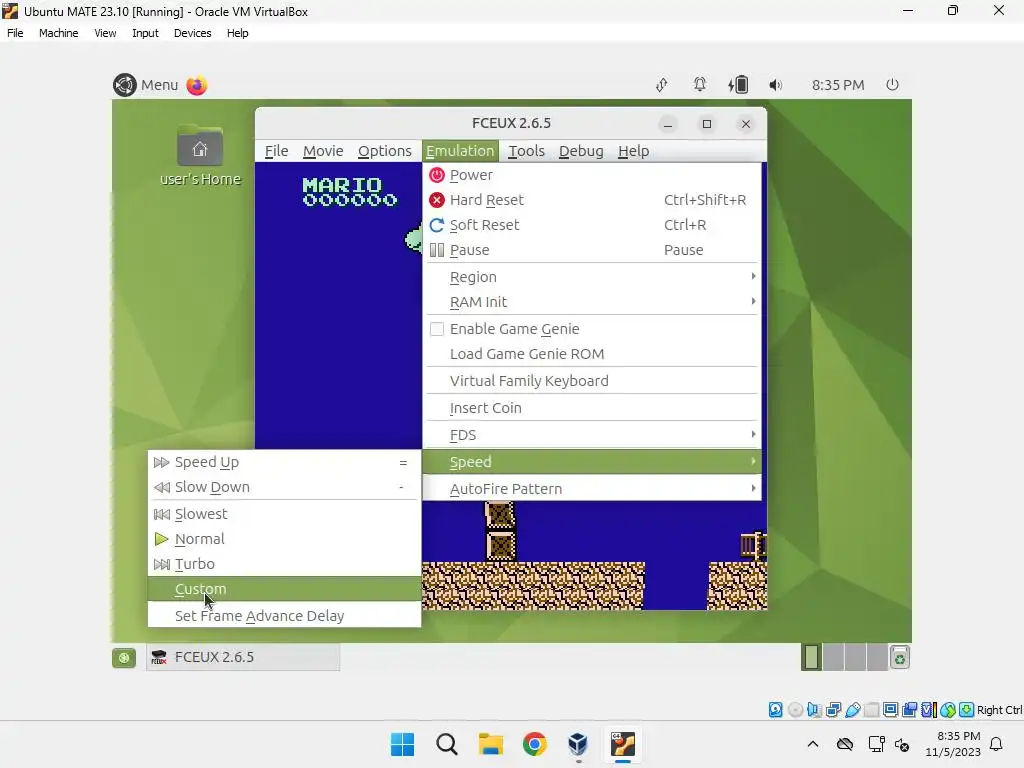Open the FCEUX Movie menu
1024x768 pixels.
(323, 151)
